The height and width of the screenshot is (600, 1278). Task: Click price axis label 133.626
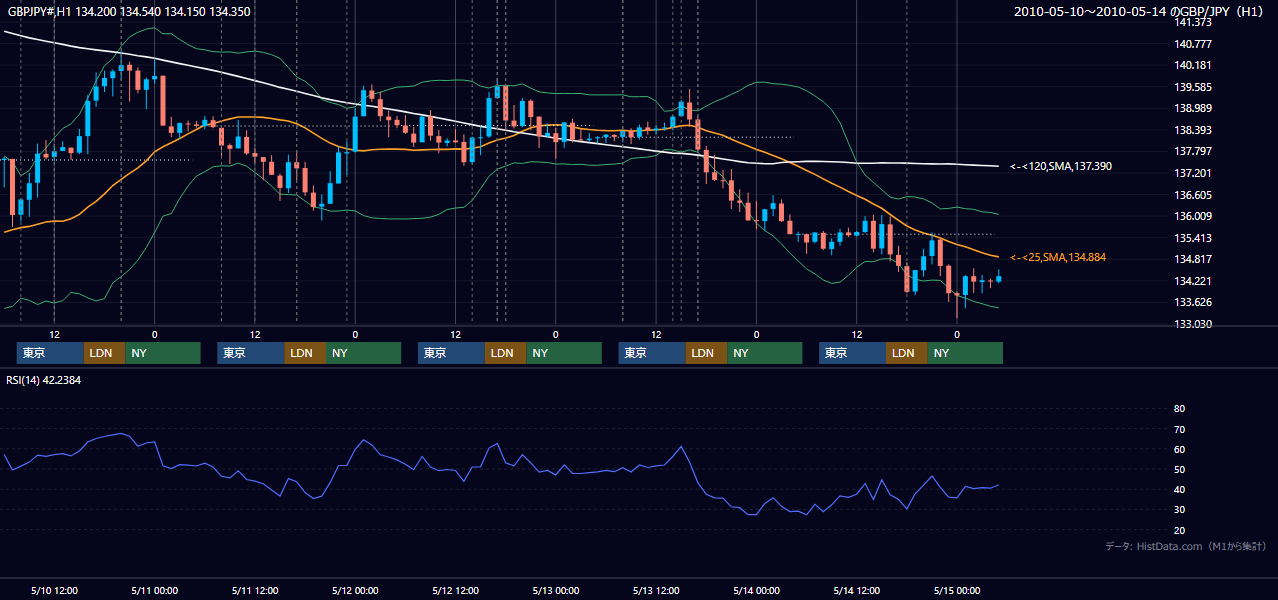(x=1193, y=302)
